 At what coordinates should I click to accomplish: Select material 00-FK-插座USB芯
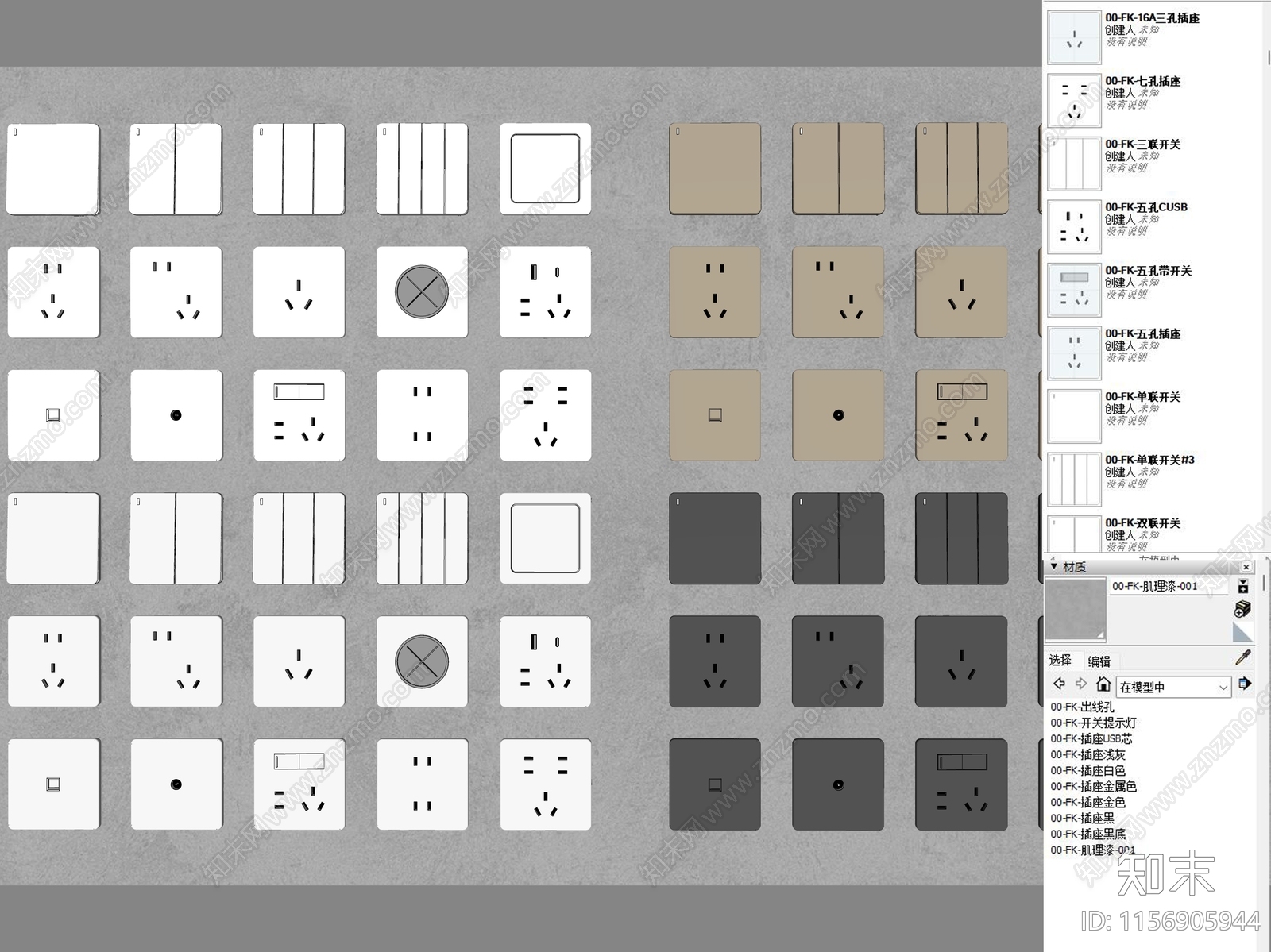(x=1091, y=738)
